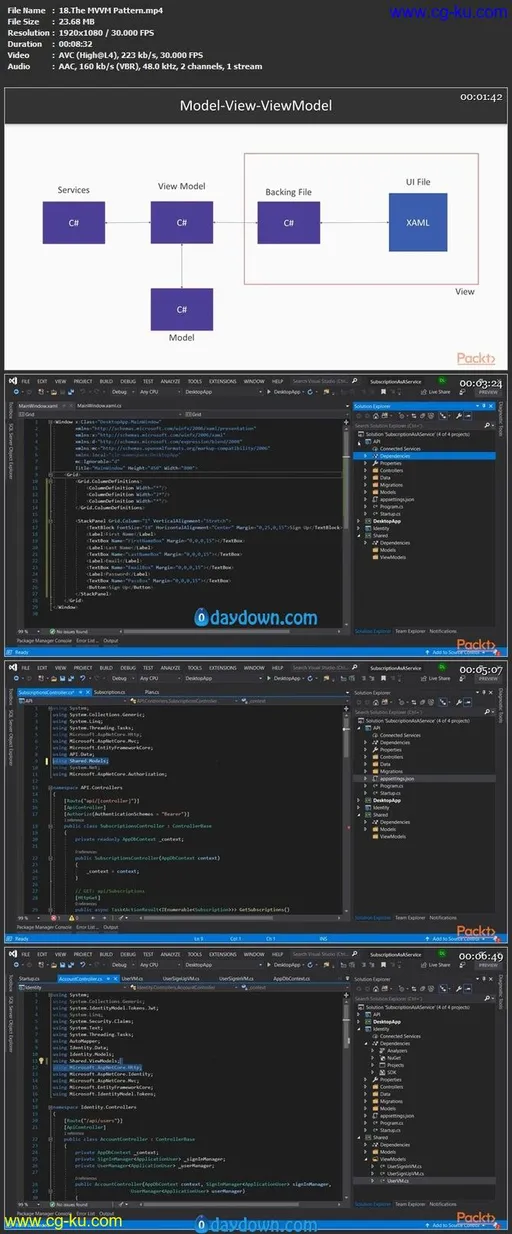Expand DesktopApp project in 00:05:07 frame

click(360, 799)
